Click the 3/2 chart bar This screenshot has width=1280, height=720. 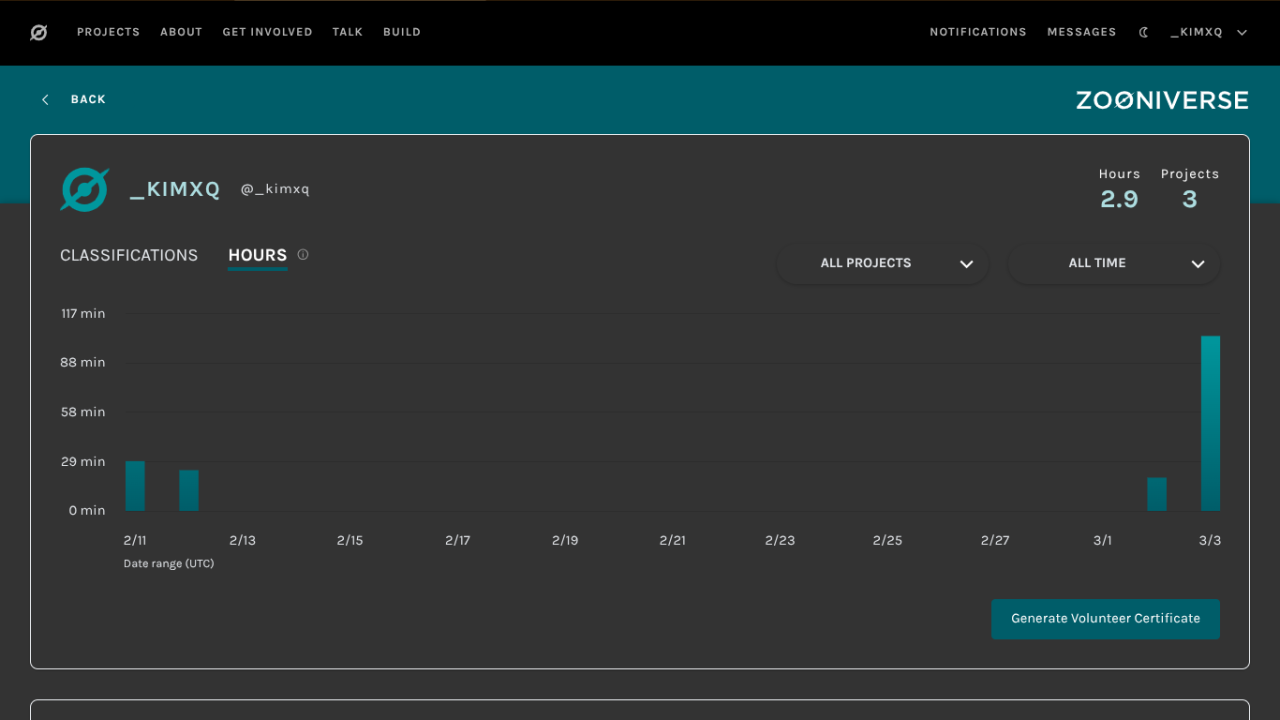pos(1157,495)
